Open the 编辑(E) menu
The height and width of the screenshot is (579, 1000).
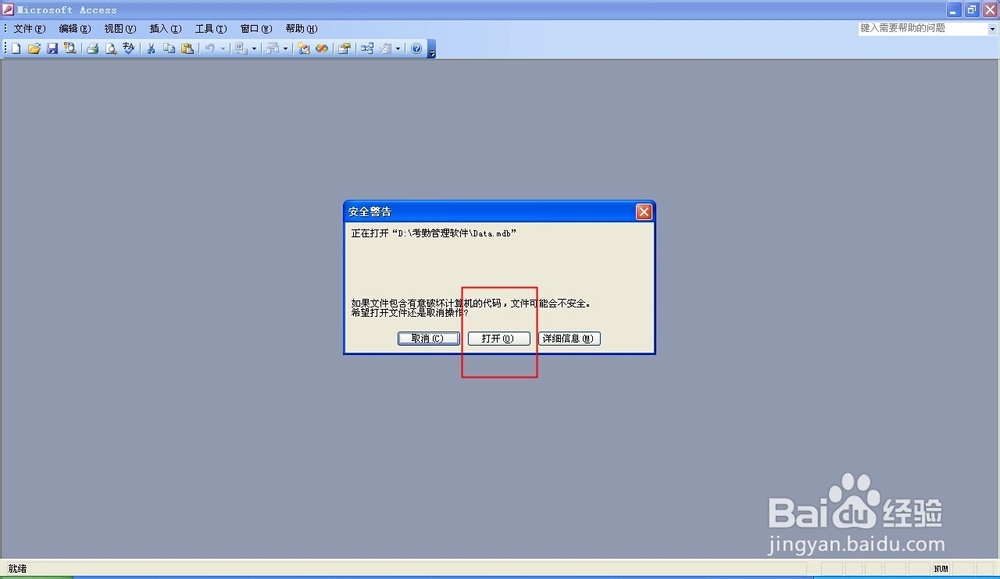75,29
